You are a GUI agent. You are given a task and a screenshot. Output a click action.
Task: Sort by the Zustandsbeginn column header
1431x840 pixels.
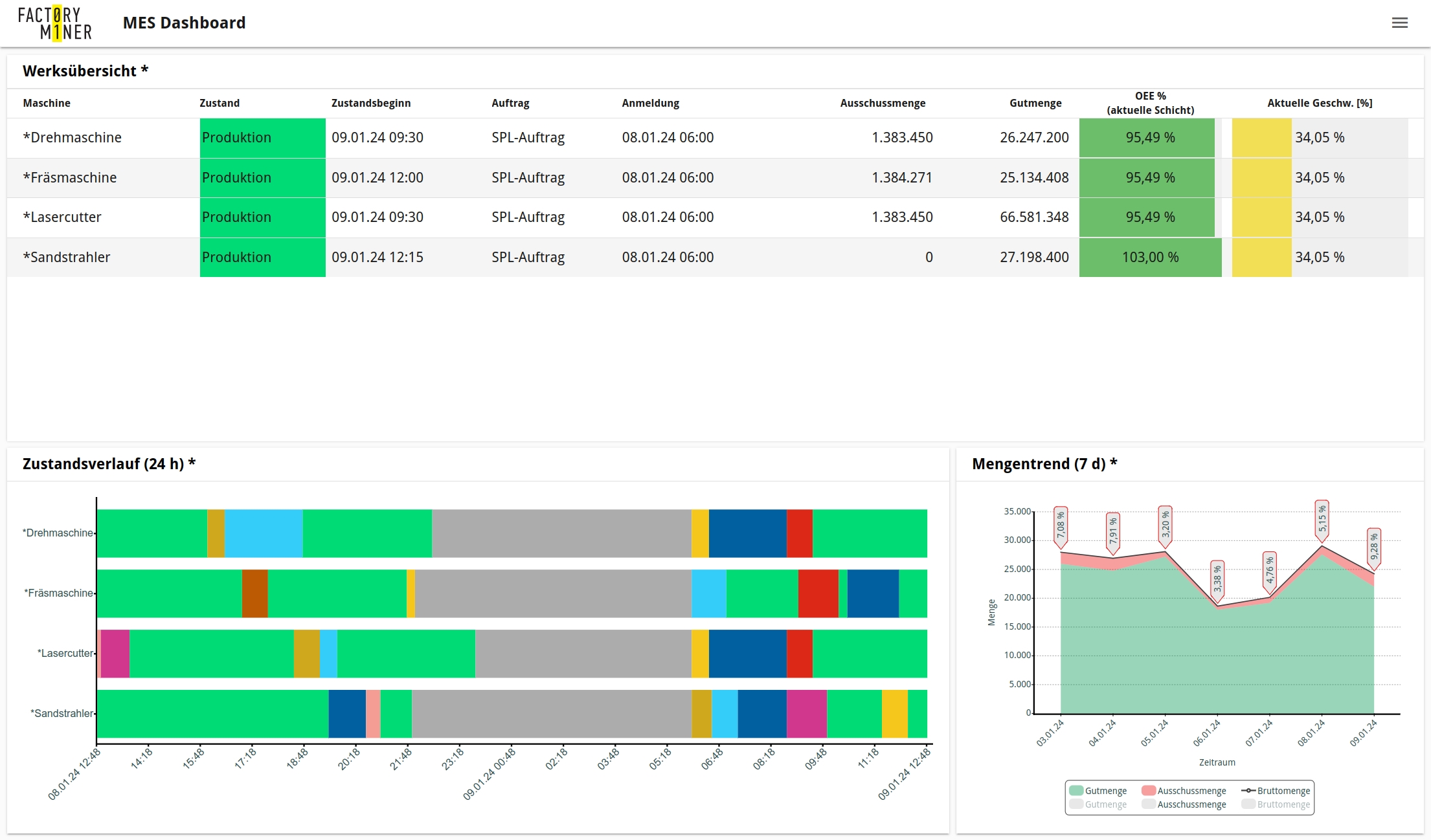click(371, 103)
